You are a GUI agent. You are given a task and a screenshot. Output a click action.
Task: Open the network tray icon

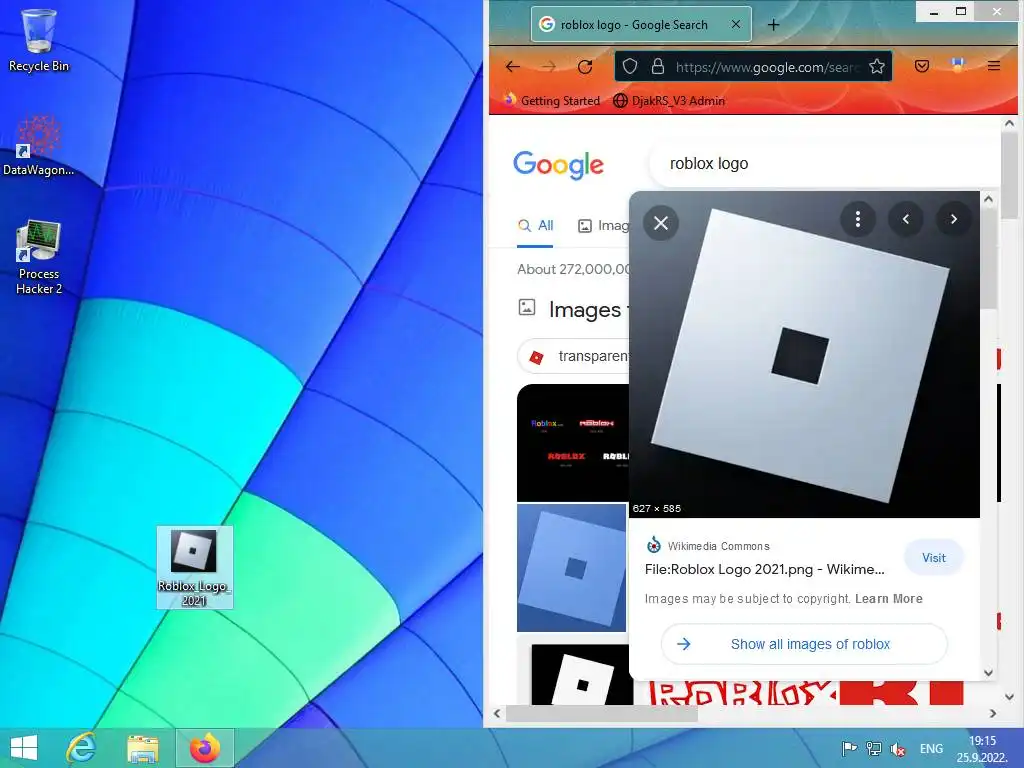coord(873,749)
